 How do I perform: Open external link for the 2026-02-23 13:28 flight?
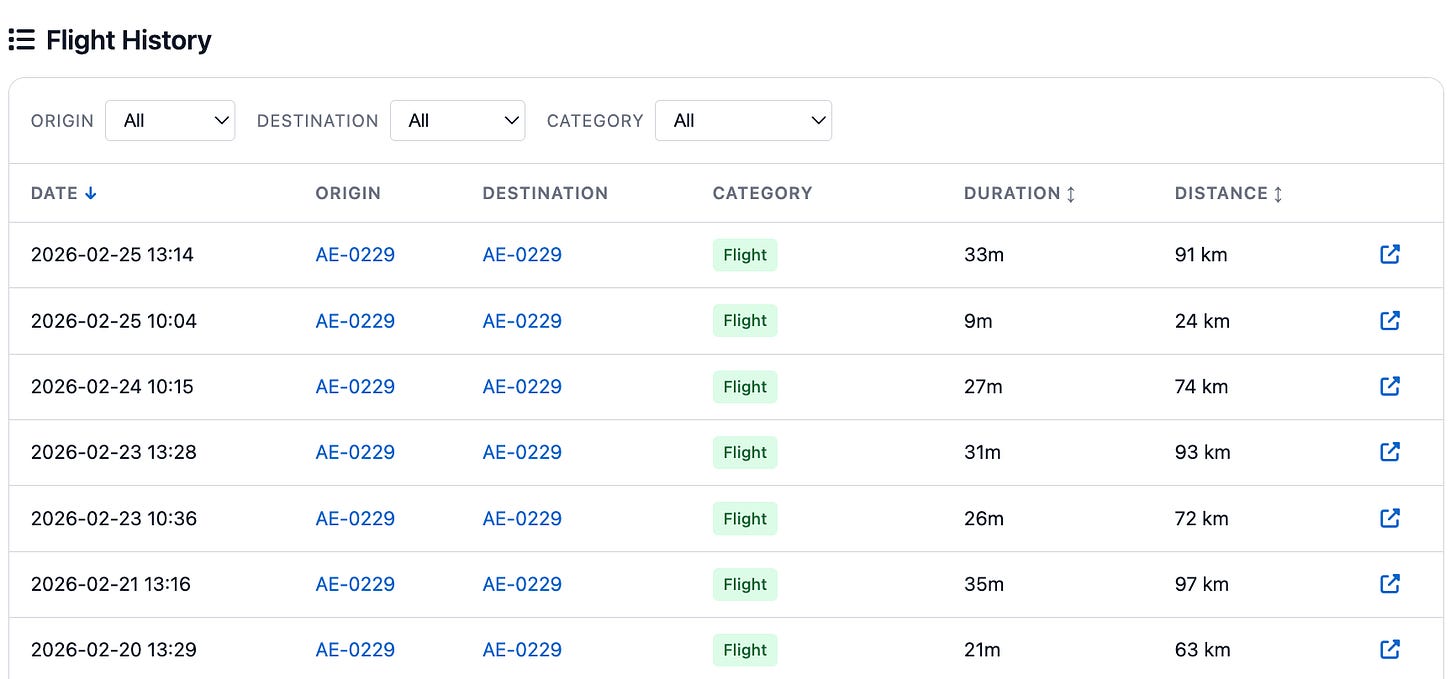(x=1389, y=452)
